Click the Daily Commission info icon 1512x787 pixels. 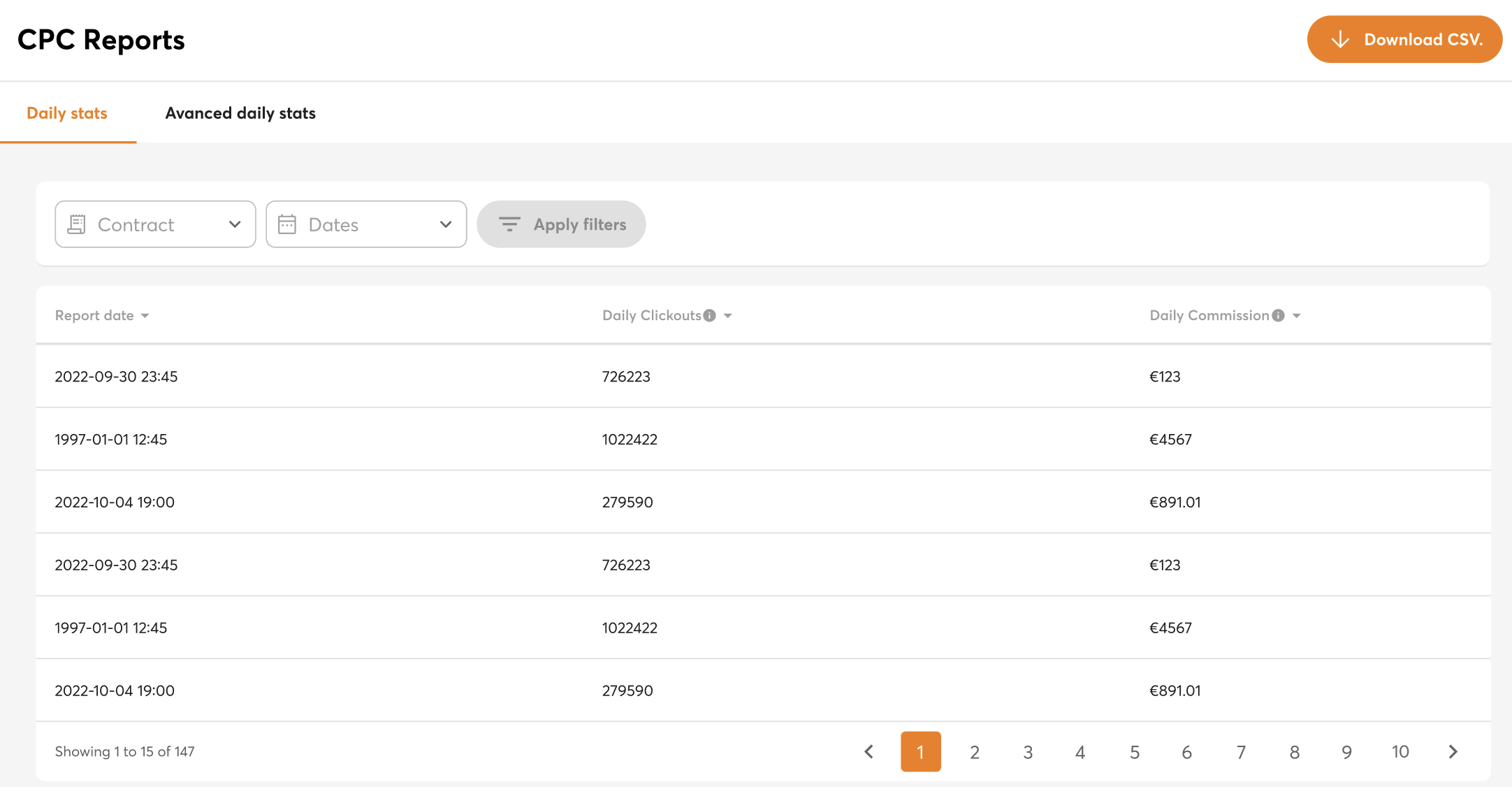(1278, 315)
